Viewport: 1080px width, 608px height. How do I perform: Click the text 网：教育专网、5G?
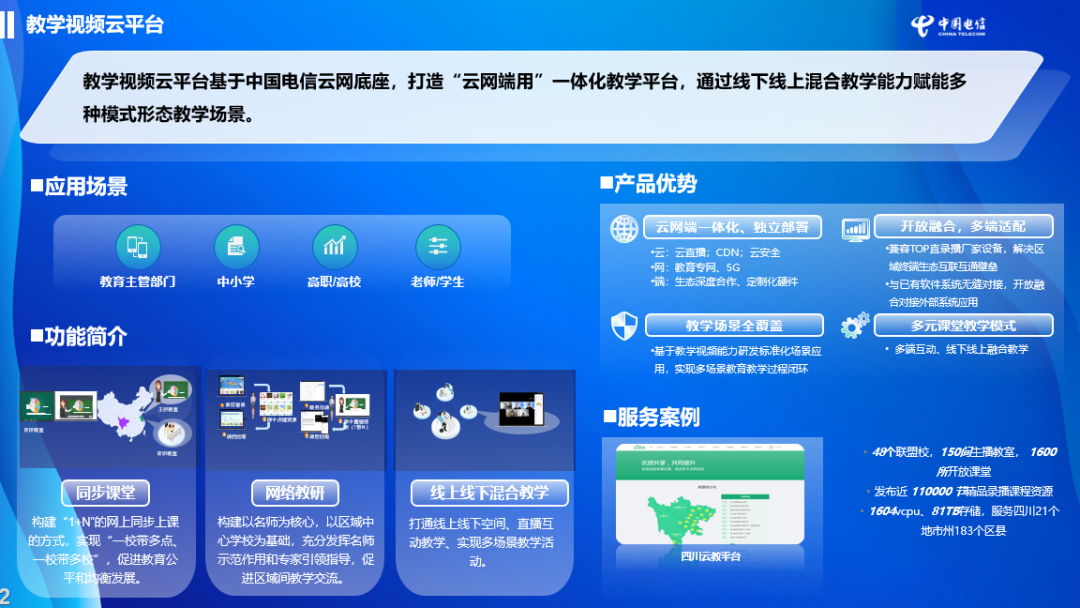pos(695,267)
